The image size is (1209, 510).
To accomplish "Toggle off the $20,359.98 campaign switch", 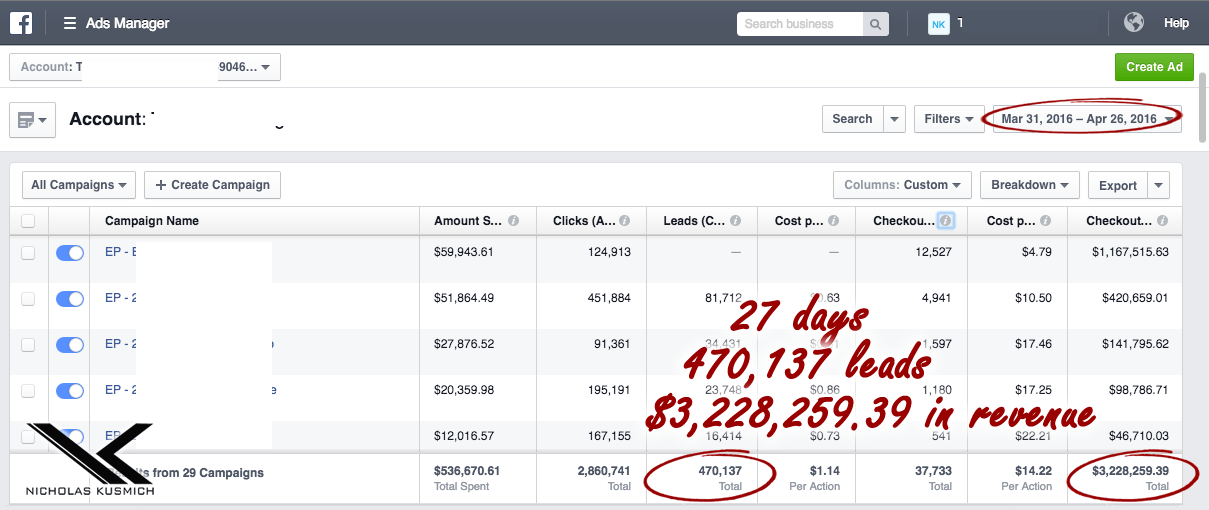I will click(70, 390).
